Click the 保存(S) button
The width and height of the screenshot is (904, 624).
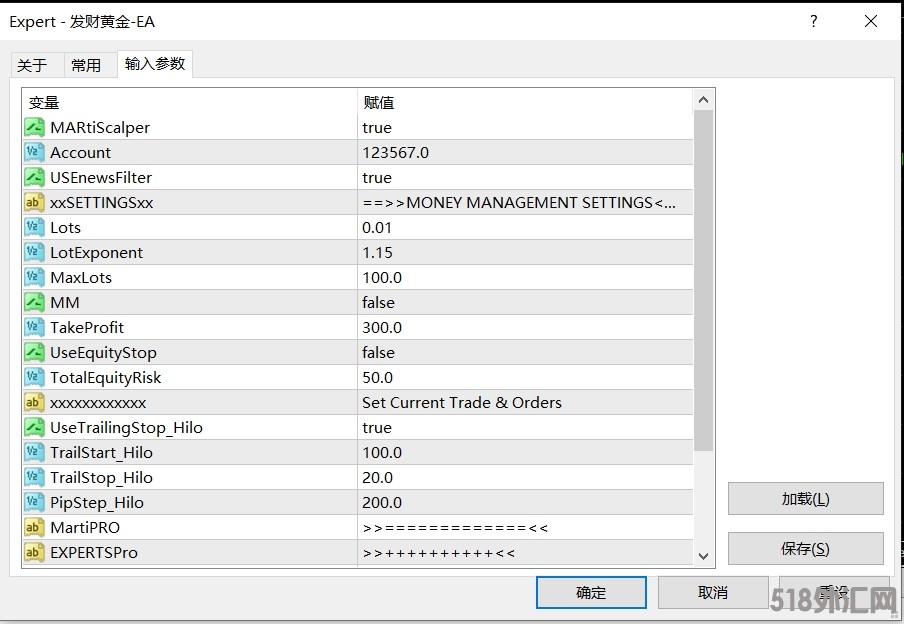805,548
